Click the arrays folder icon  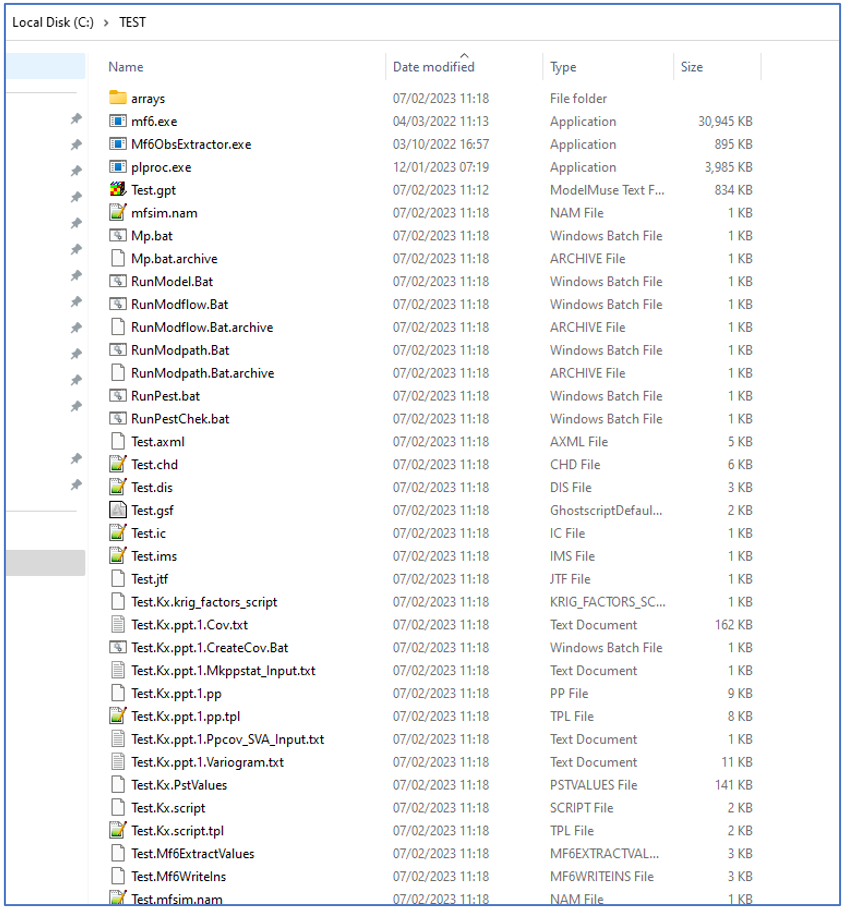(x=117, y=98)
